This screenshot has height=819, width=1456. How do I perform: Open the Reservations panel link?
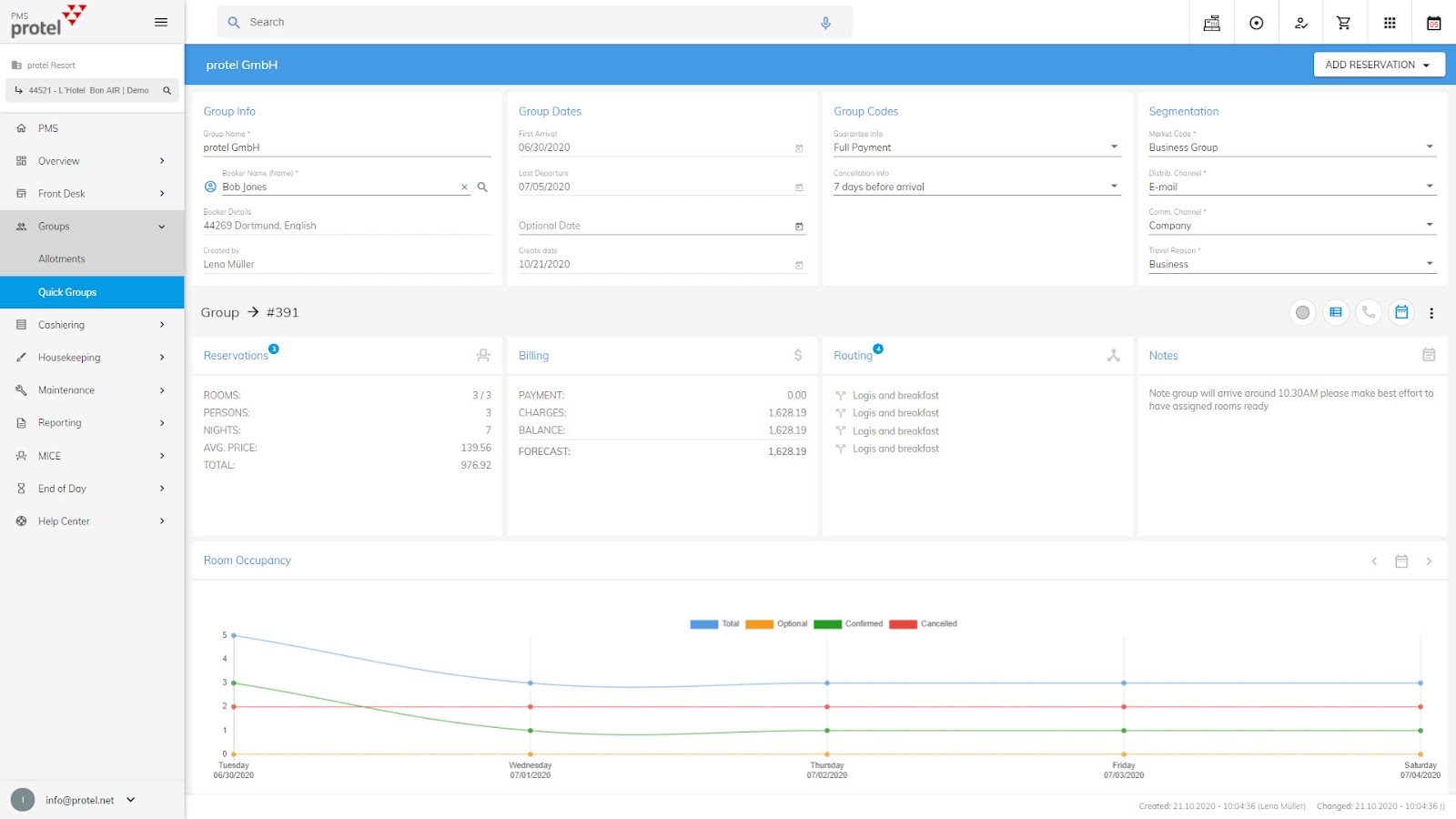point(236,356)
